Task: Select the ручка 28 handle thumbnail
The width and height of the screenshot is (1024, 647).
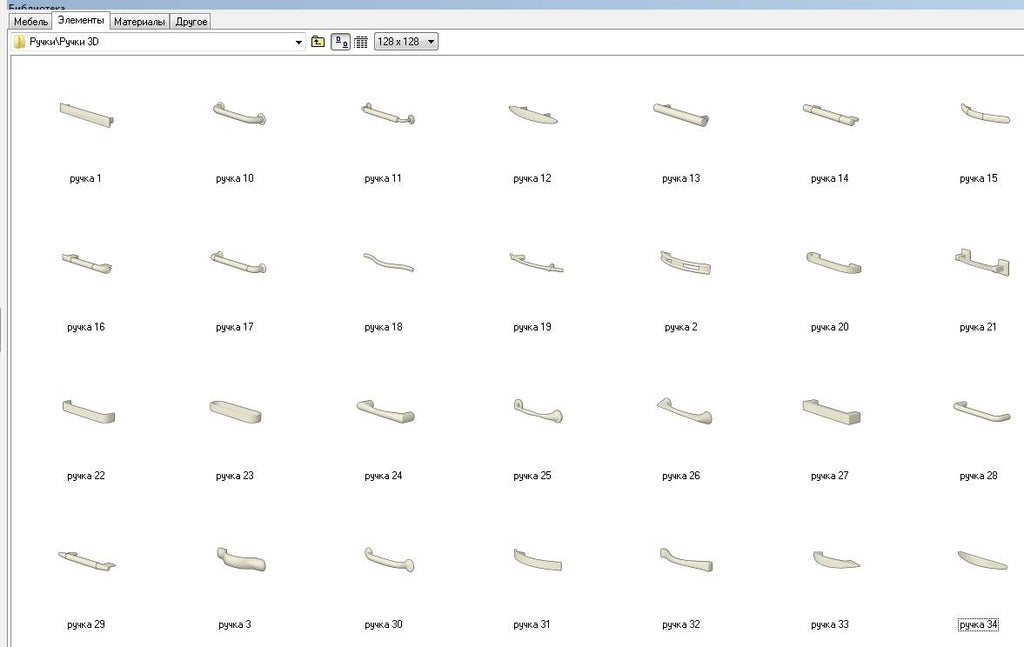Action: (x=982, y=411)
